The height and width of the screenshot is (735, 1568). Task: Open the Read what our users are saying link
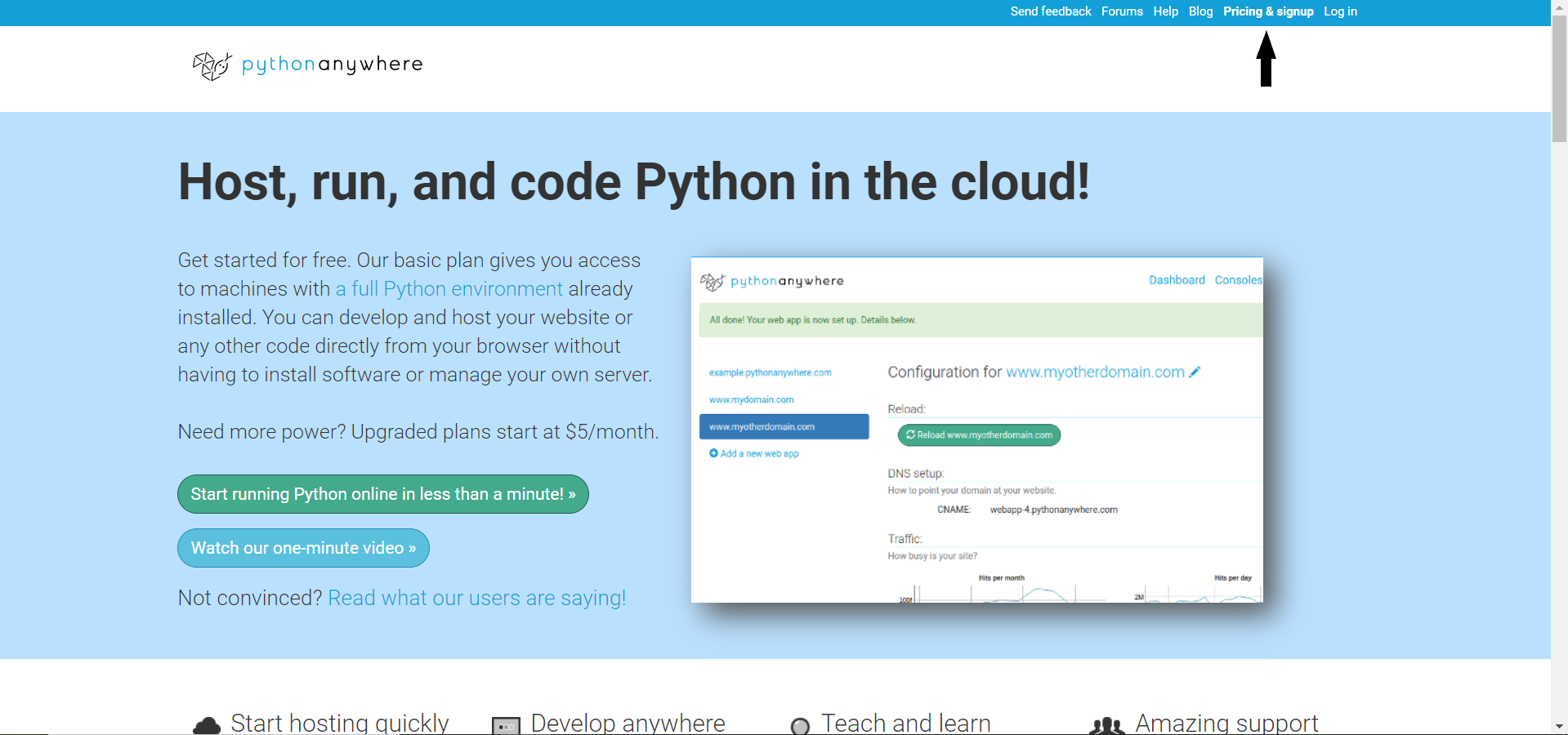pyautogui.click(x=476, y=598)
